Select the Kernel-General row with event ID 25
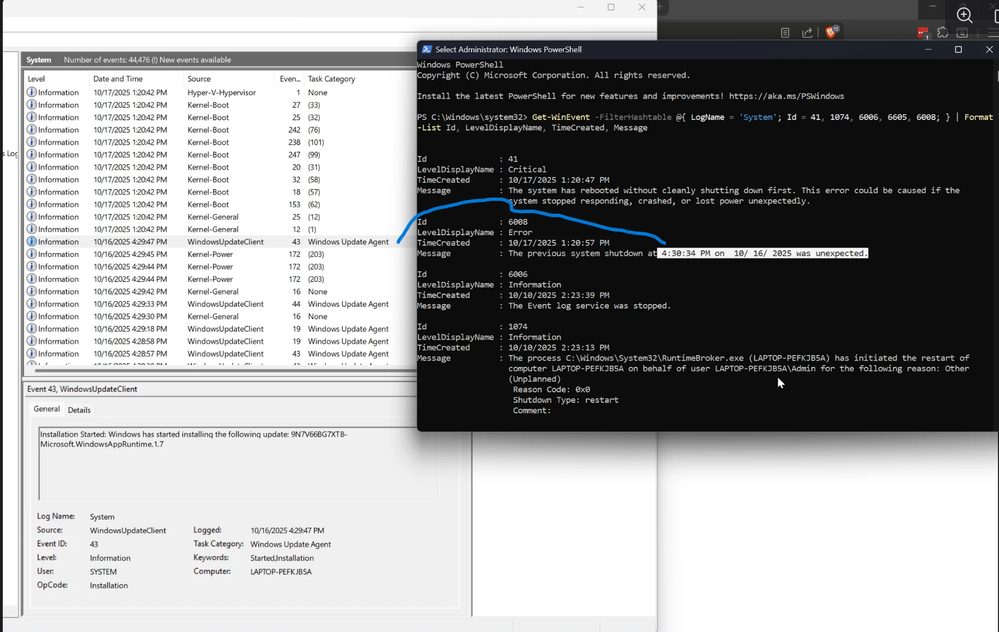This screenshot has width=999, height=632. (x=220, y=217)
